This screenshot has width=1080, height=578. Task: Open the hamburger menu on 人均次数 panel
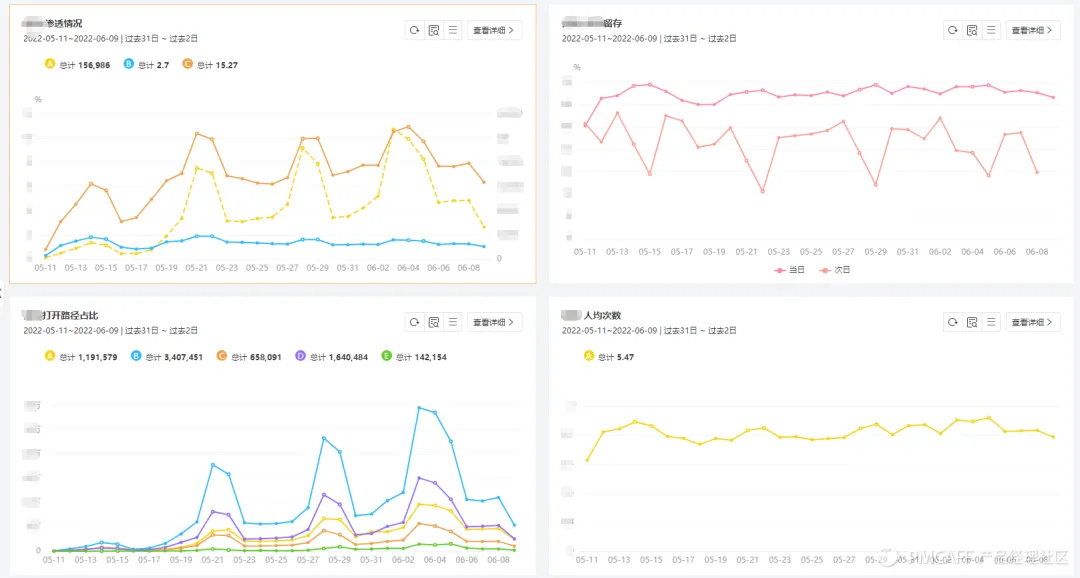(x=989, y=321)
